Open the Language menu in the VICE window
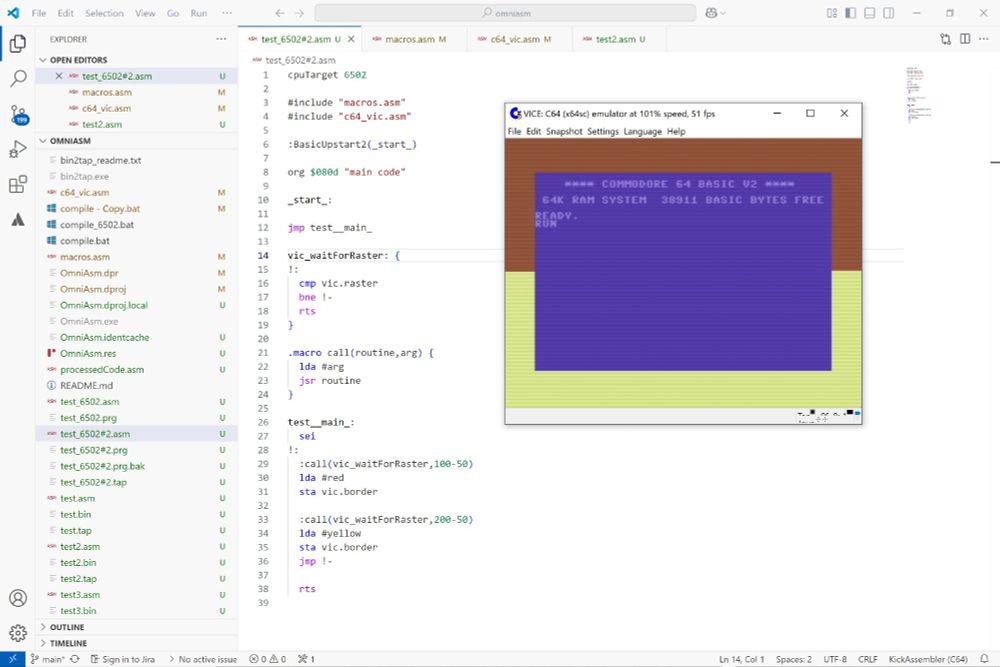 point(642,131)
